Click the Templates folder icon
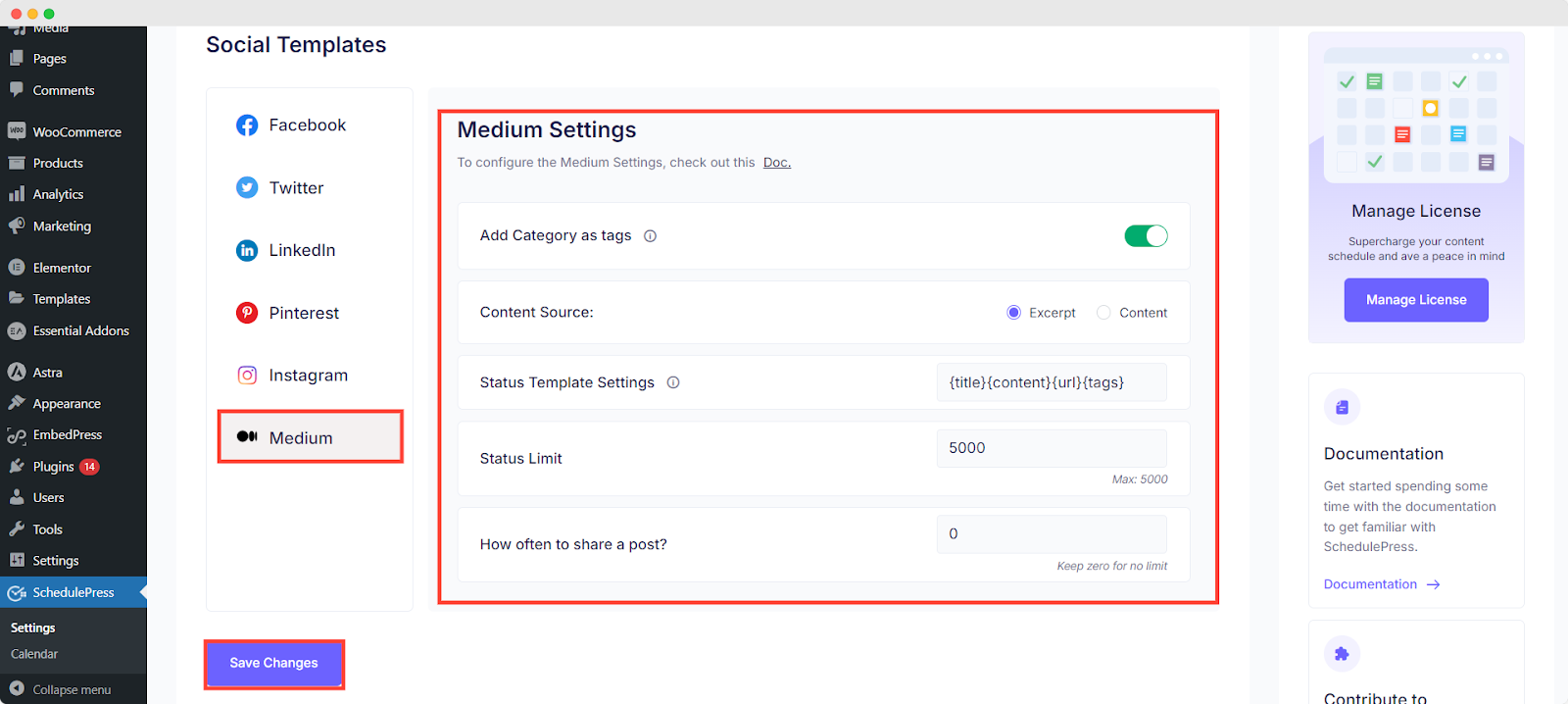Screen dimensions: 1568x704 click(17, 298)
